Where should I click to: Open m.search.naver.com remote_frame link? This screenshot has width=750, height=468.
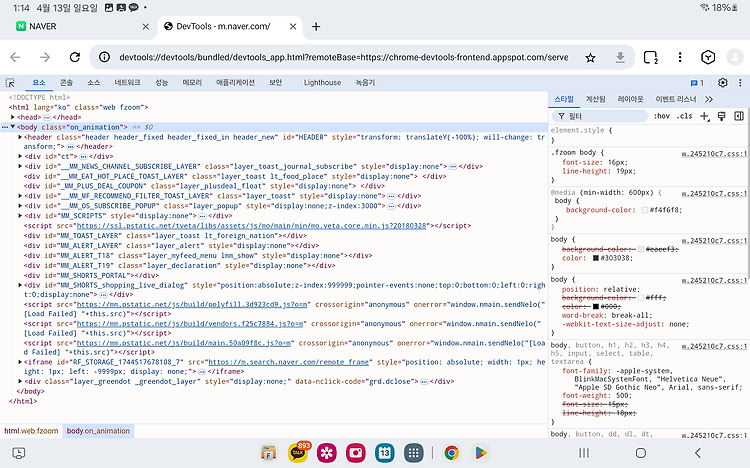pyautogui.click(x=288, y=362)
